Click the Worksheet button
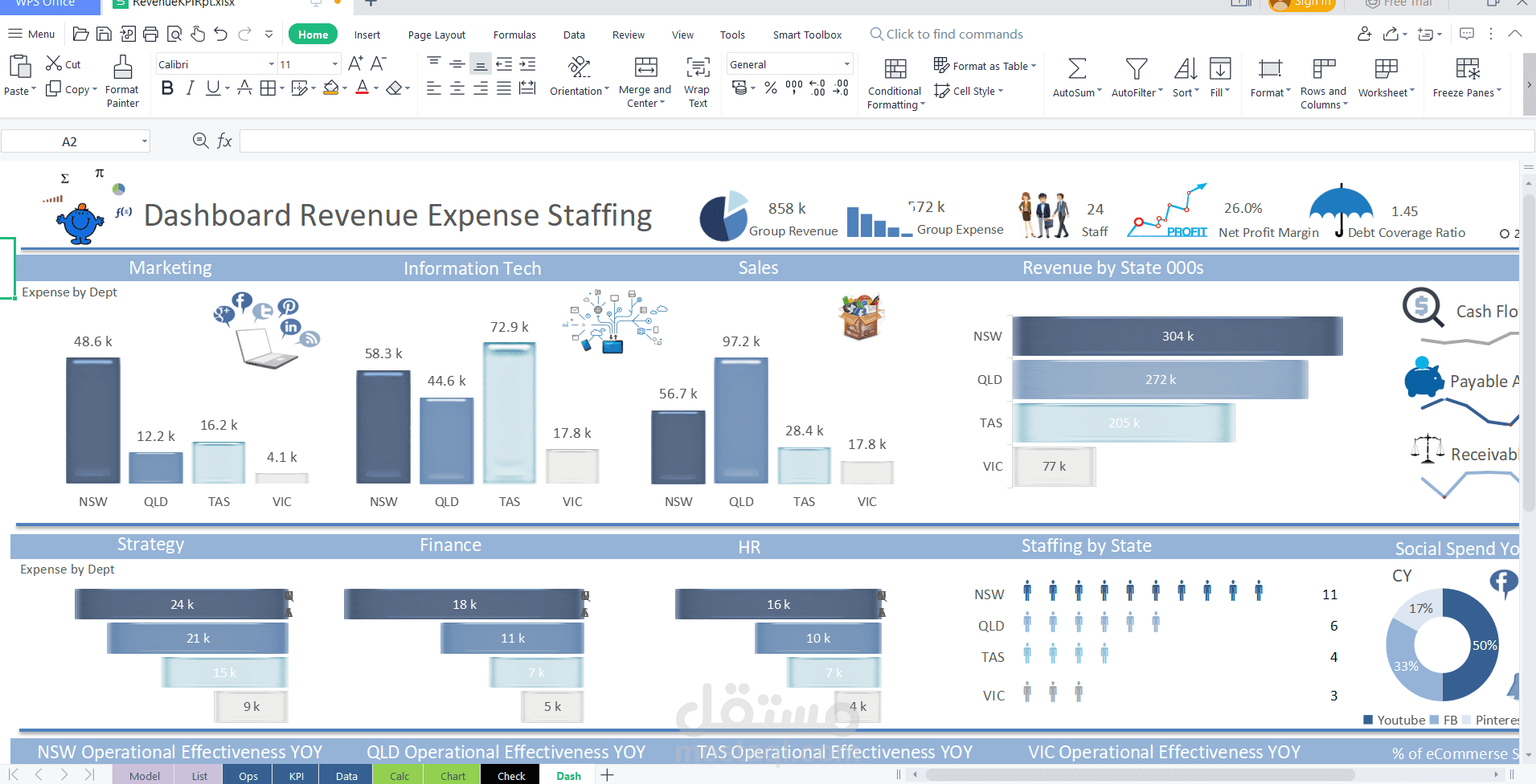1536x784 pixels. pos(1386,78)
